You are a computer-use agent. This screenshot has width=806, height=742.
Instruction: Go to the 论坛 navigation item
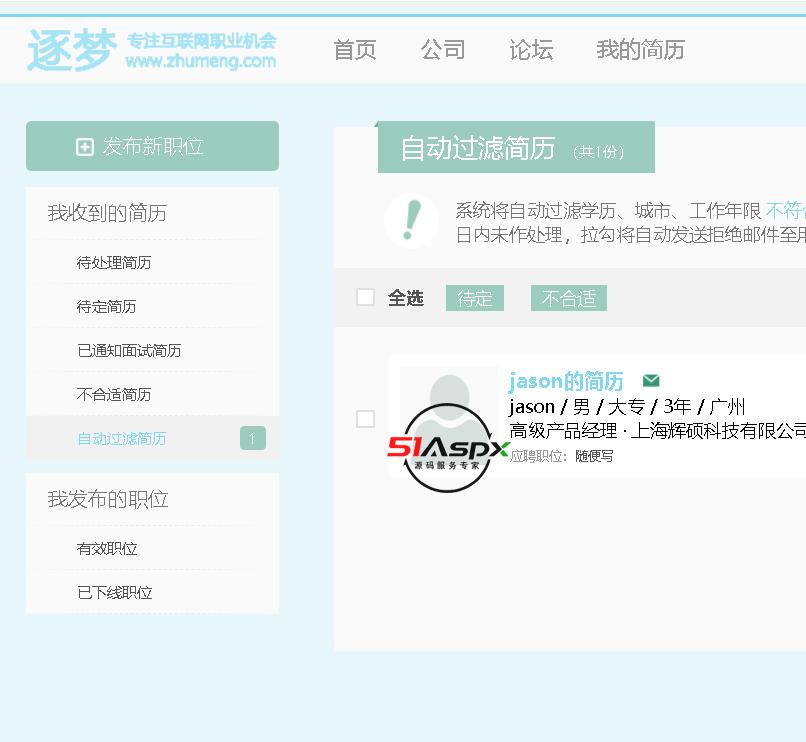pyautogui.click(x=531, y=50)
